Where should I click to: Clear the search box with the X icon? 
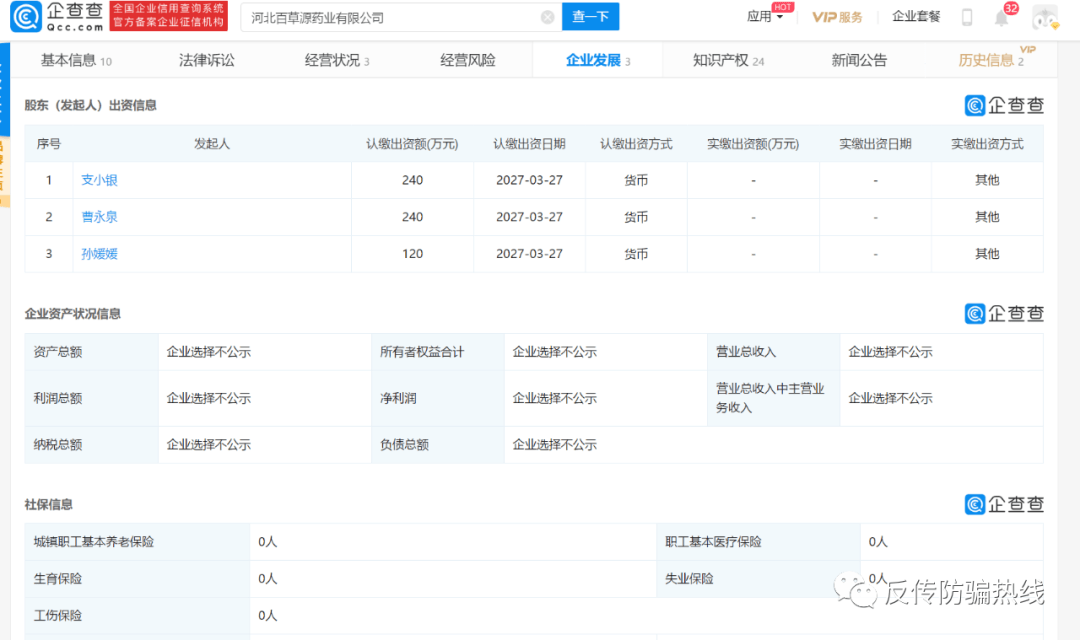tap(548, 17)
